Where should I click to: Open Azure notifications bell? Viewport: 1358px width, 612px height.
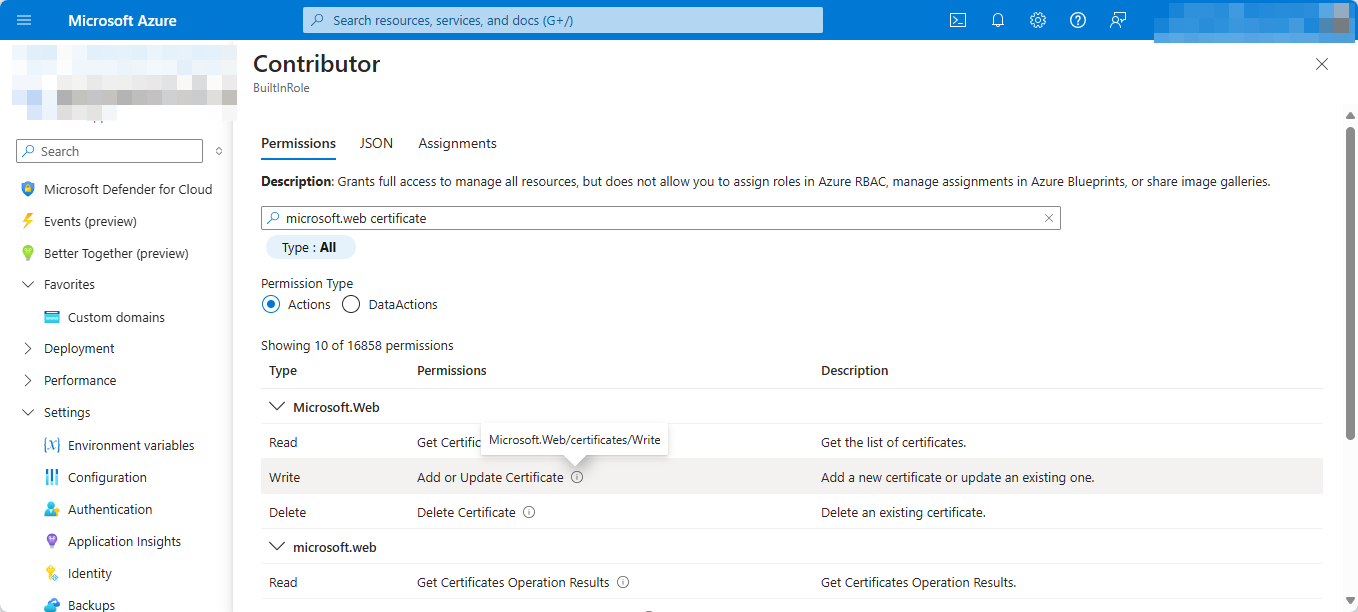[997, 20]
